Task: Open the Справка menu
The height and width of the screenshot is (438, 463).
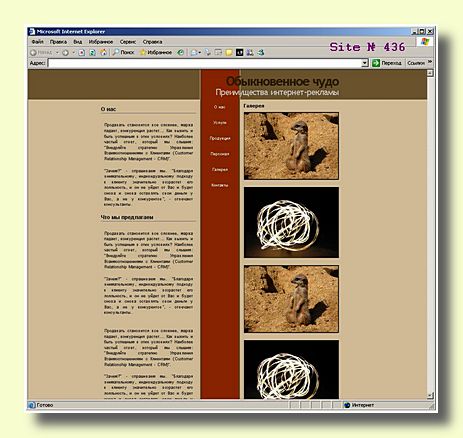Action: pyautogui.click(x=152, y=42)
